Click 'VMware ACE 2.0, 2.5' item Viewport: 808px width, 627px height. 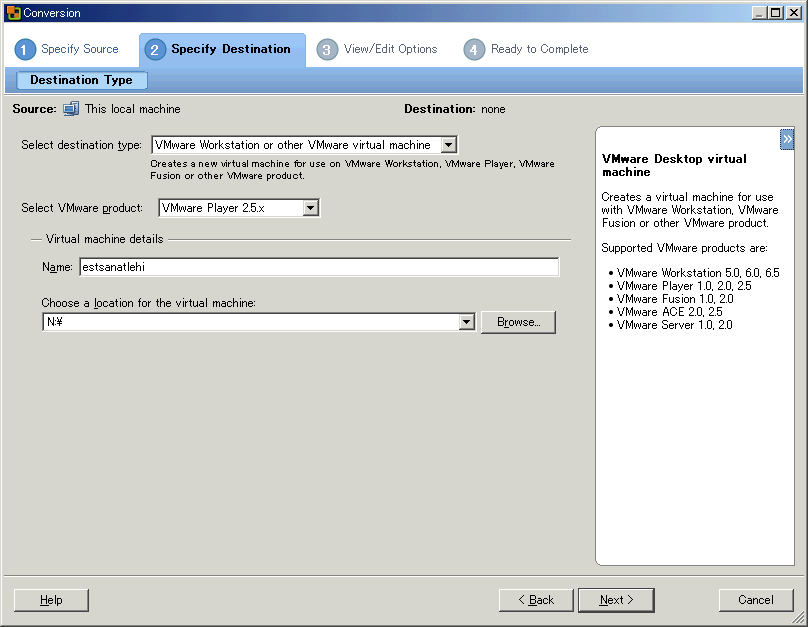tap(669, 312)
